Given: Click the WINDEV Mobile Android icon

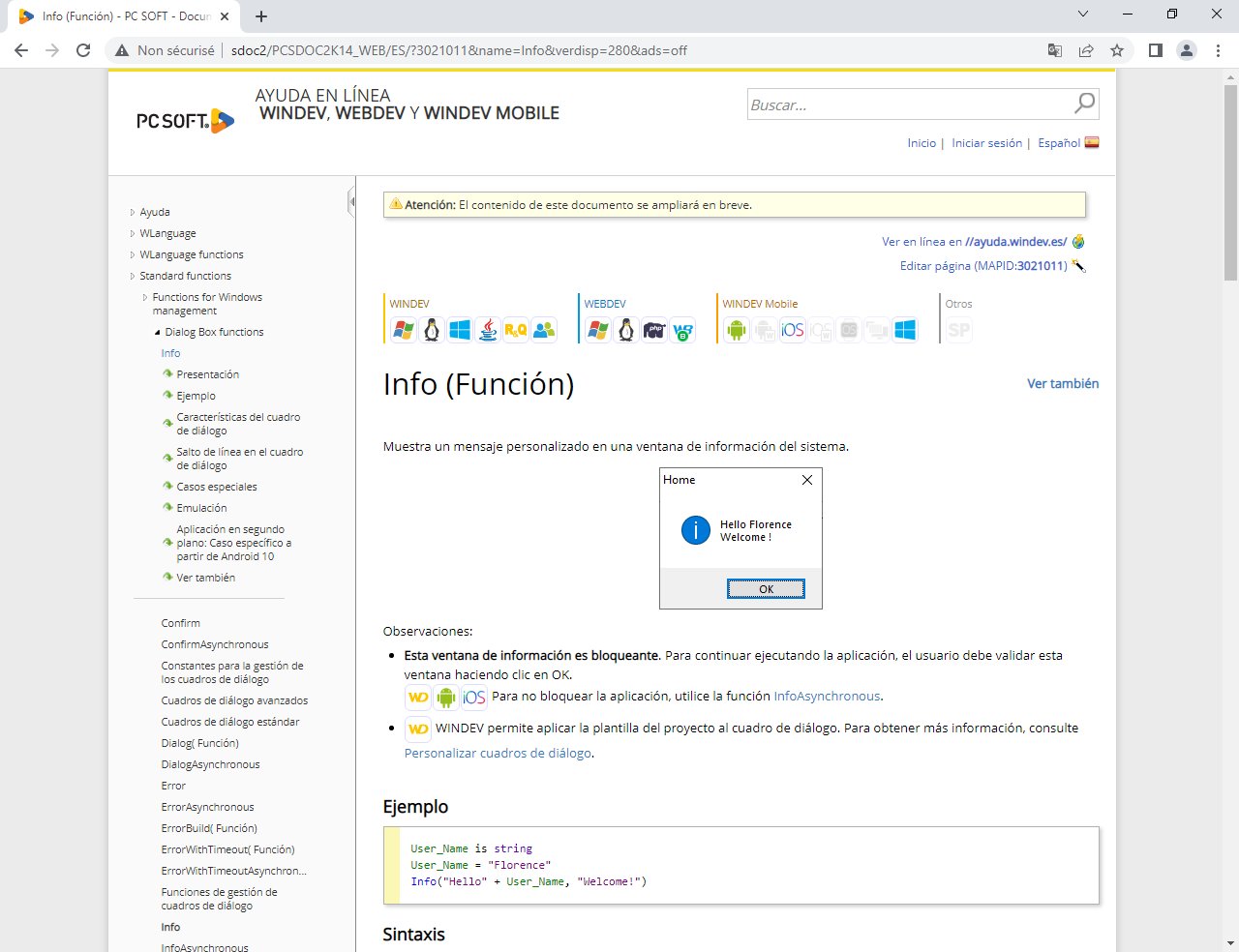Looking at the screenshot, I should point(737,330).
